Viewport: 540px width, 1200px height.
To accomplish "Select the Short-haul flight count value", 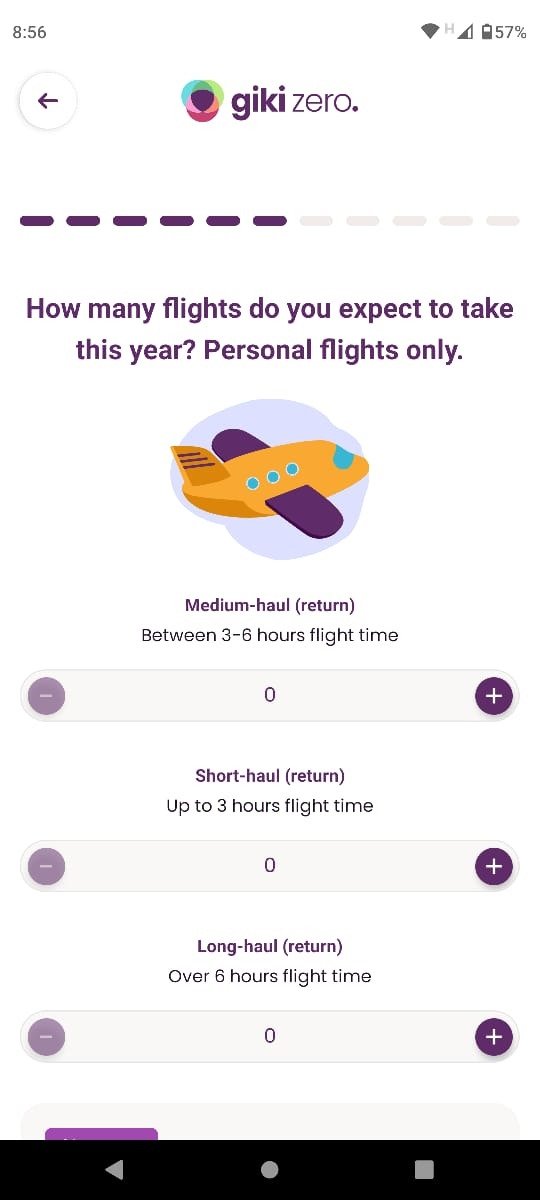I will point(270,865).
